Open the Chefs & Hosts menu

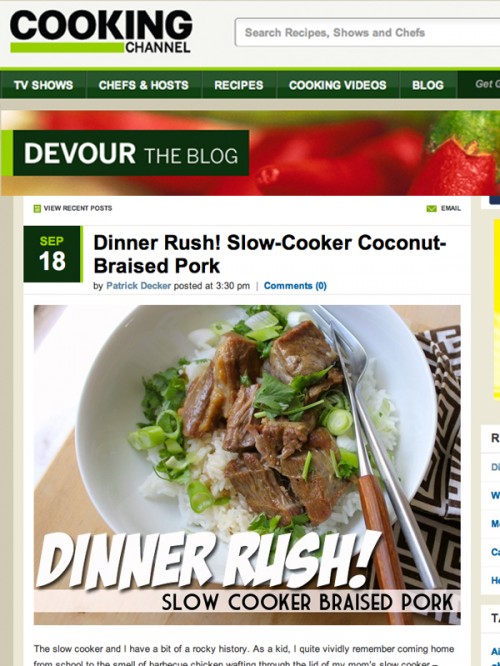pyautogui.click(x=144, y=85)
